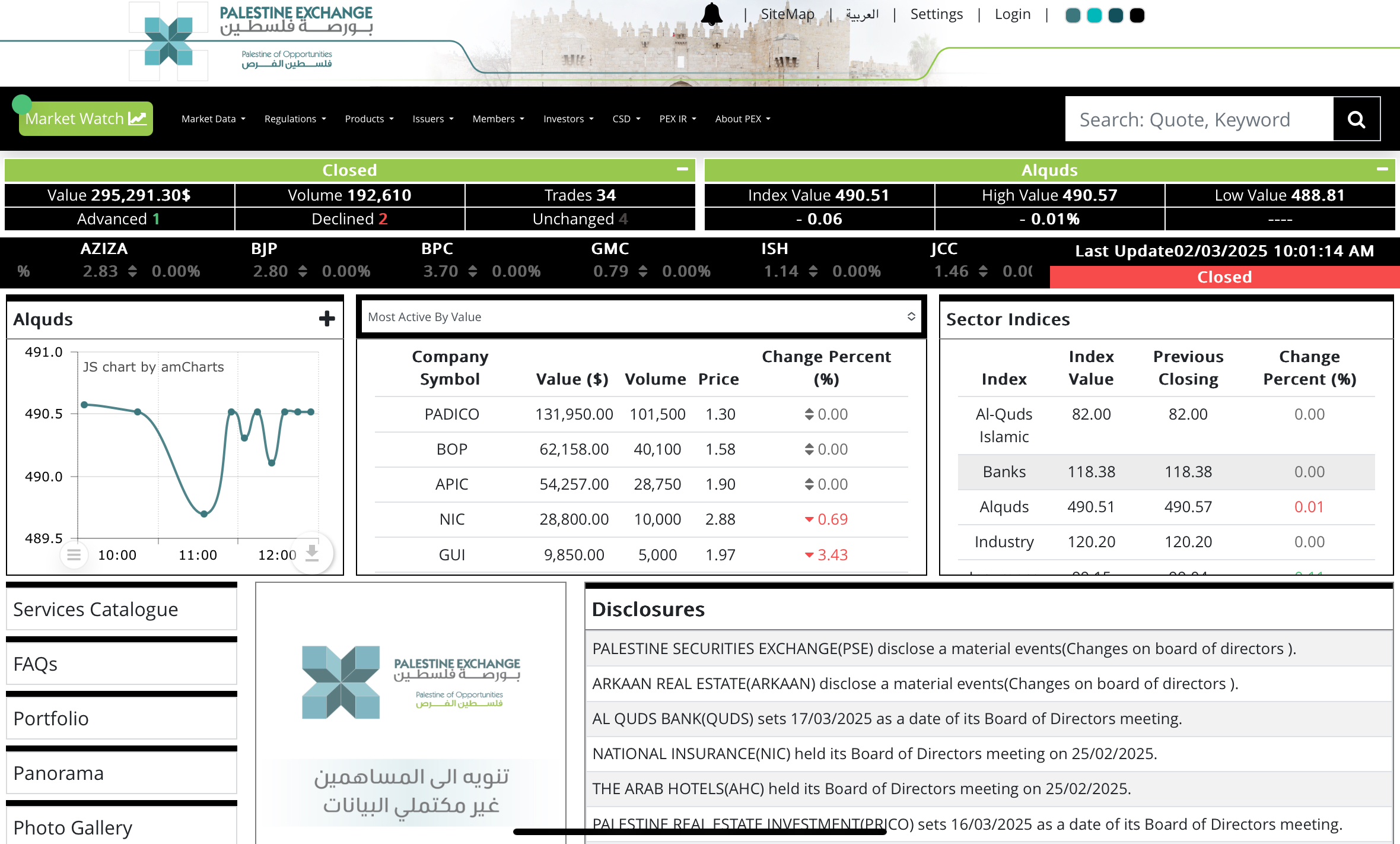Collapse the Closed market summary panel
Screen dimensions: 1400x844
point(682,169)
